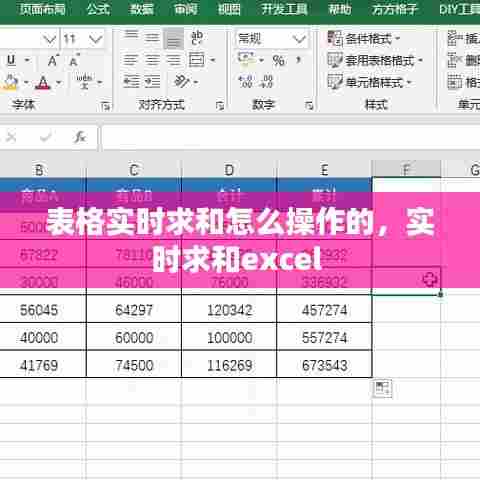Cancel formula entry X icon
The image size is (480, 480).
[11, 137]
